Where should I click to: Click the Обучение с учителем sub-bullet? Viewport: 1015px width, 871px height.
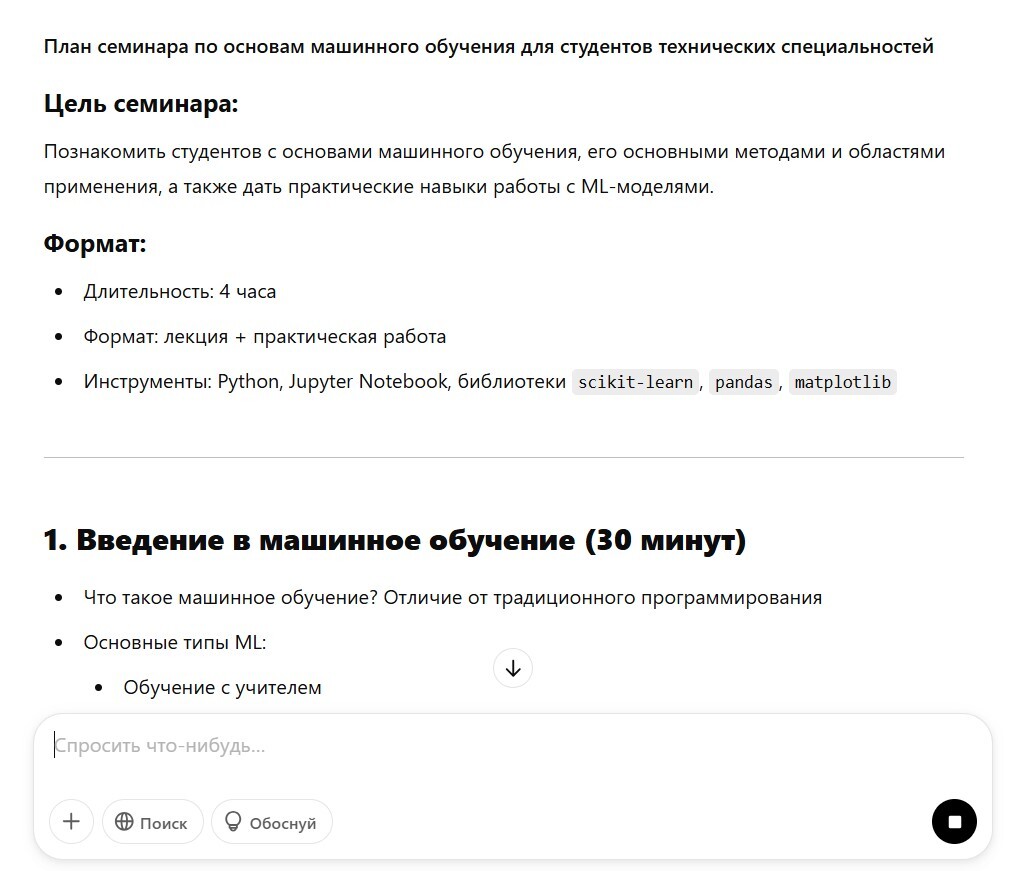[222, 687]
